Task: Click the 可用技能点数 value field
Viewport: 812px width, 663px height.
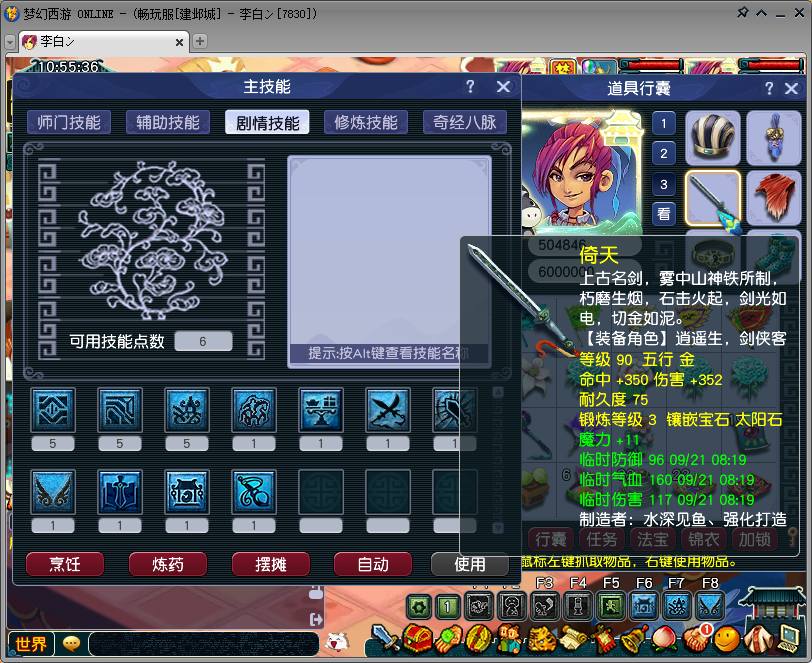Action: point(203,341)
